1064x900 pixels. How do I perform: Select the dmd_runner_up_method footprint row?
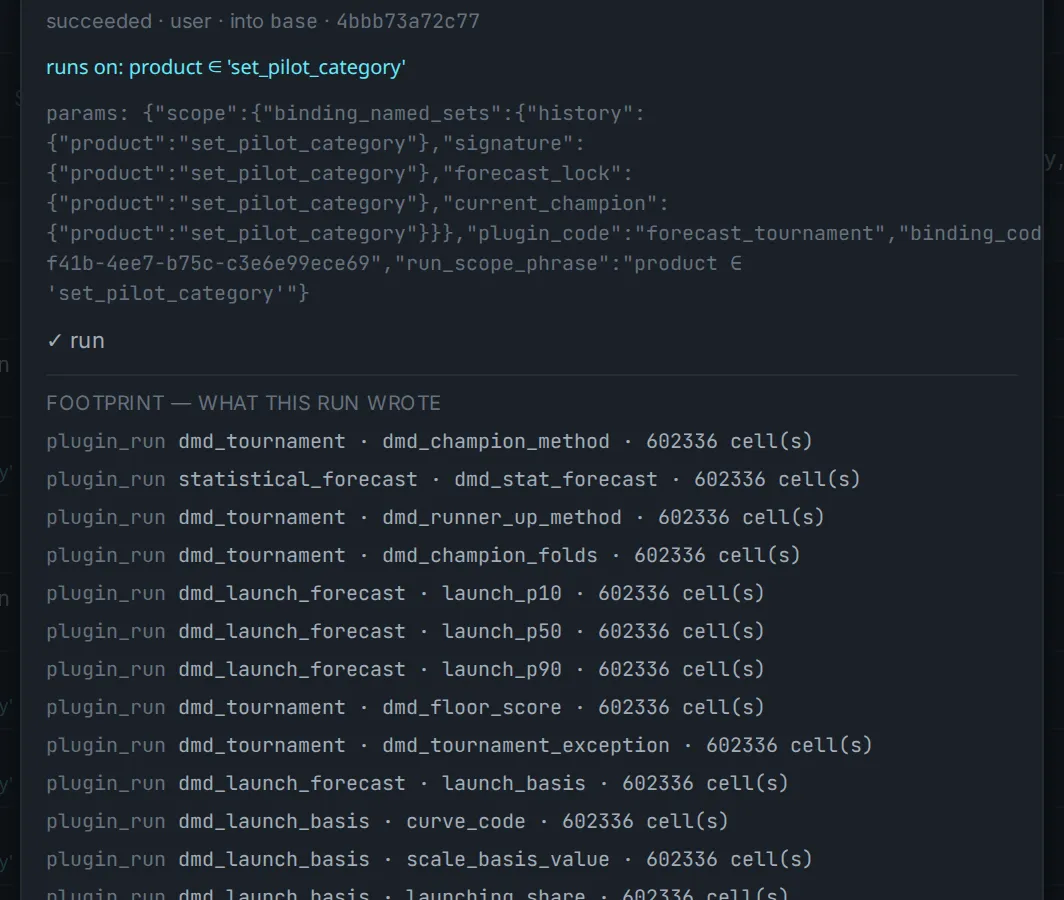(435, 517)
